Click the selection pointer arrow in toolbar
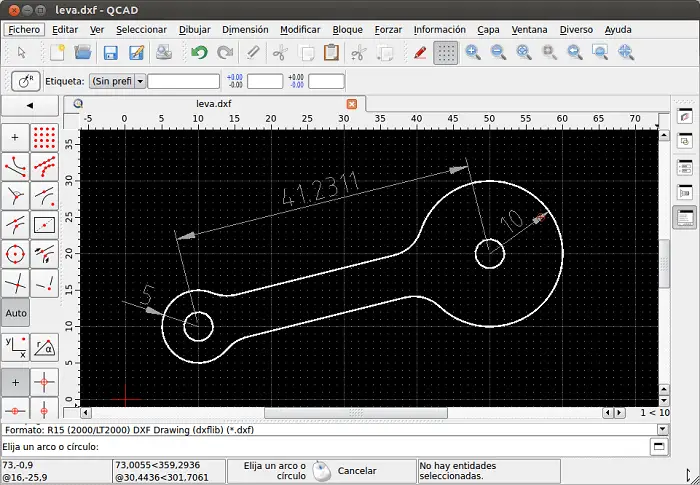Image resolution: width=700 pixels, height=485 pixels. point(21,53)
